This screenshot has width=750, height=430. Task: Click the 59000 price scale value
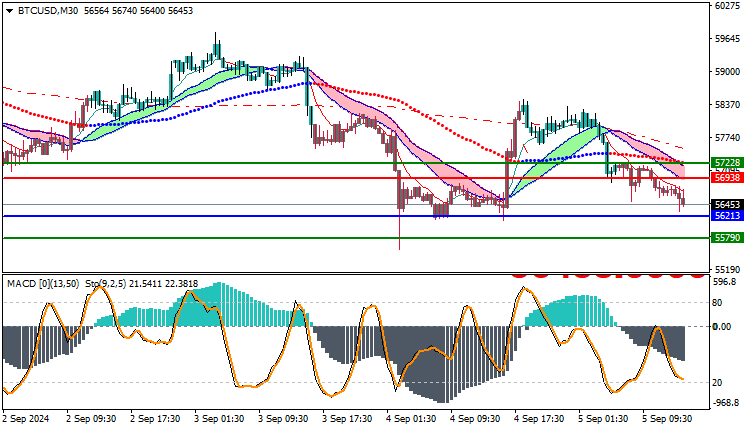coord(727,72)
